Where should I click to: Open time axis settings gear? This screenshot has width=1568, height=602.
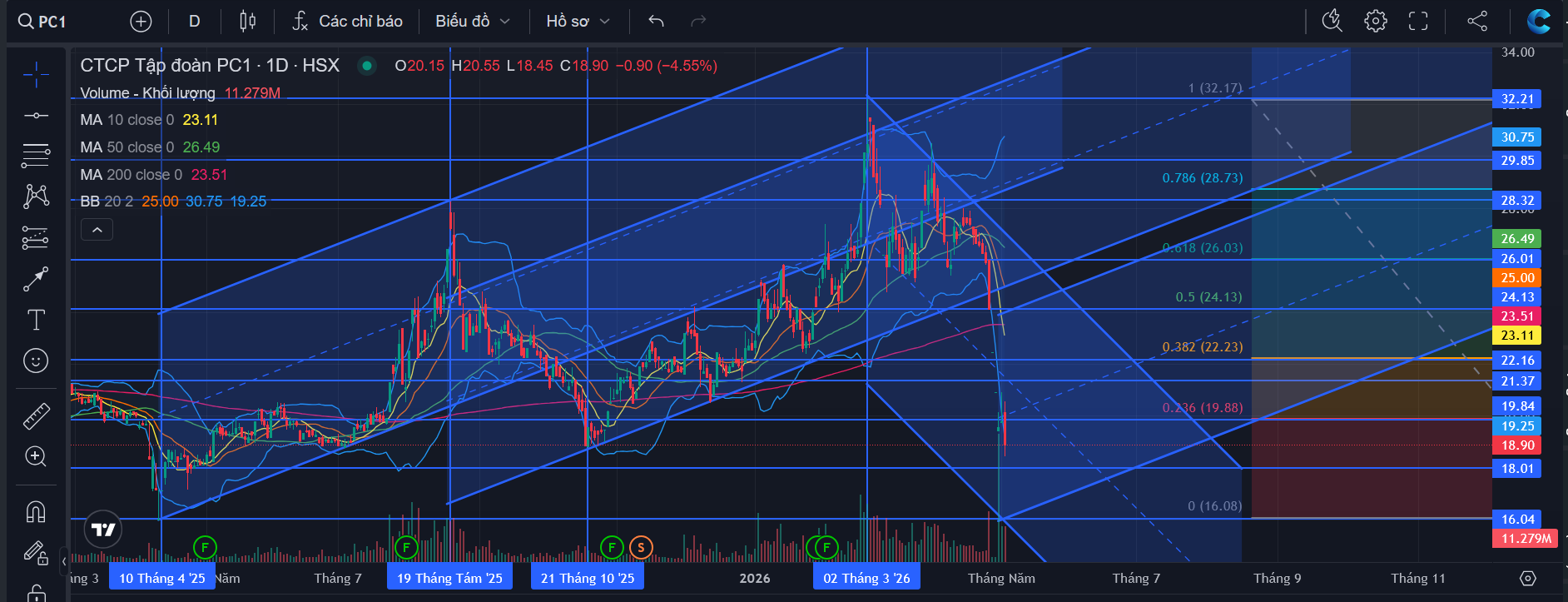tap(1528, 579)
